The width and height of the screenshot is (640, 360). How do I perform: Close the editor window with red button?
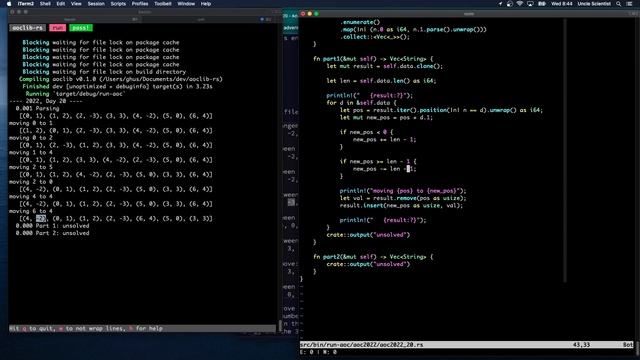[x=303, y=13]
